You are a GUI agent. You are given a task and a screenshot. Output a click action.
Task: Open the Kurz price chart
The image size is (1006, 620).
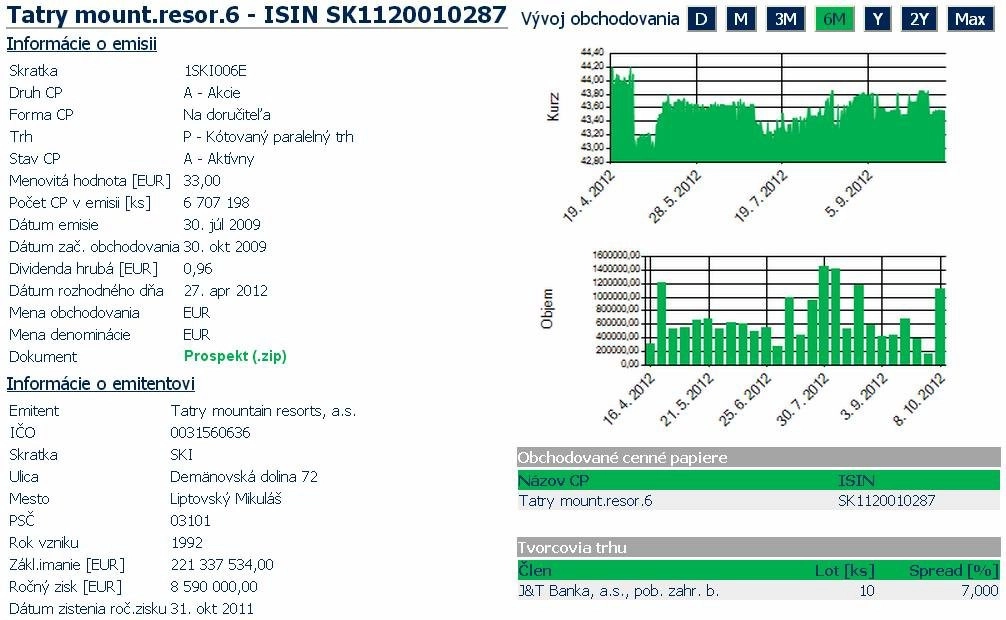click(x=778, y=107)
